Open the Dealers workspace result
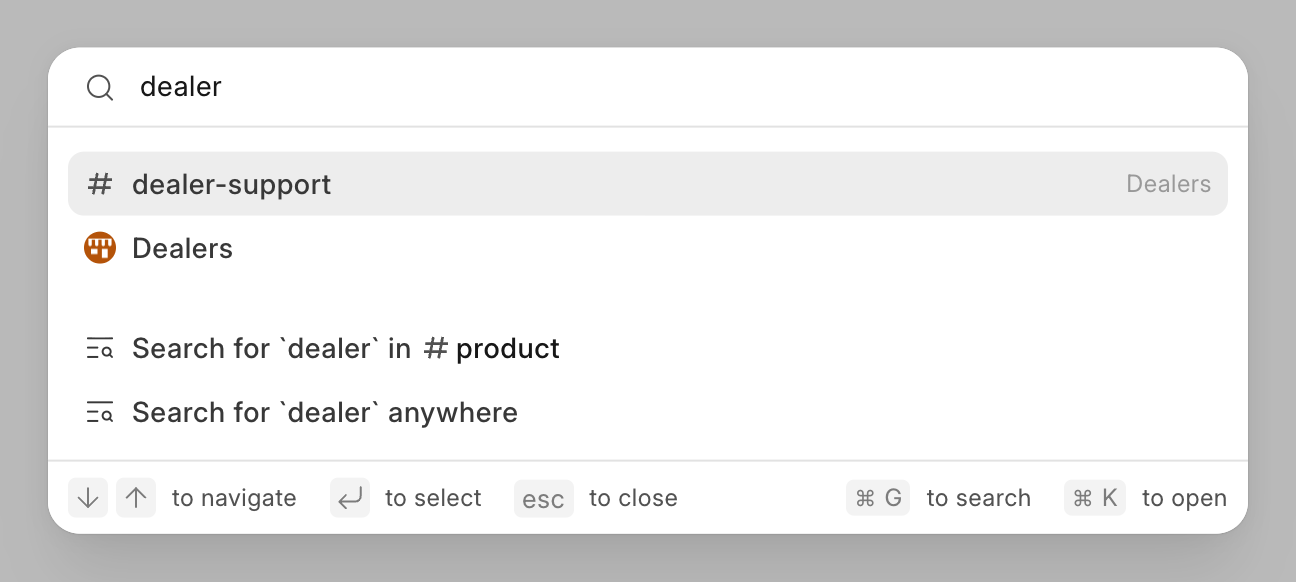Image resolution: width=1296 pixels, height=582 pixels. click(x=648, y=248)
